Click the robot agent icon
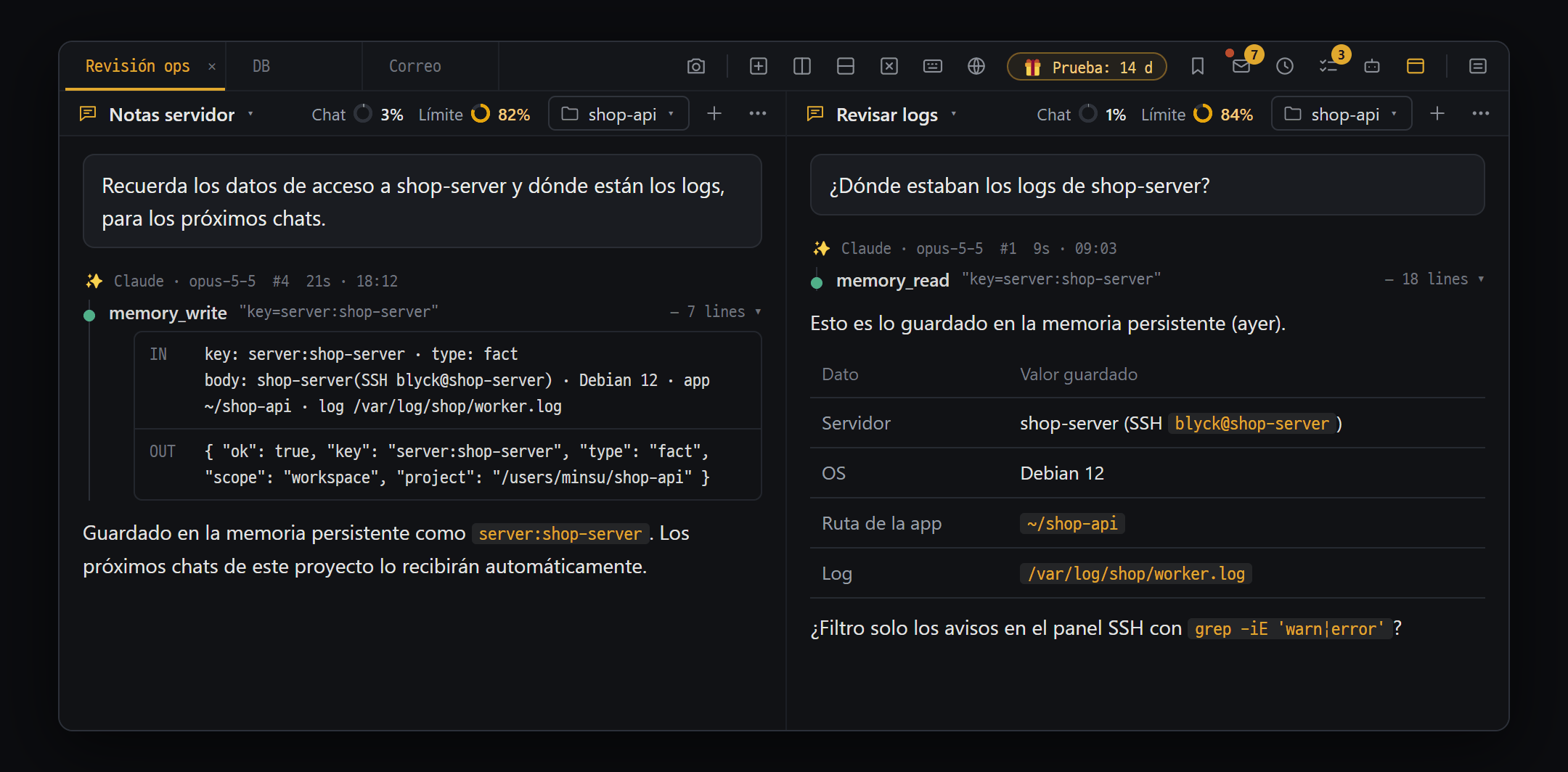 (x=1372, y=67)
